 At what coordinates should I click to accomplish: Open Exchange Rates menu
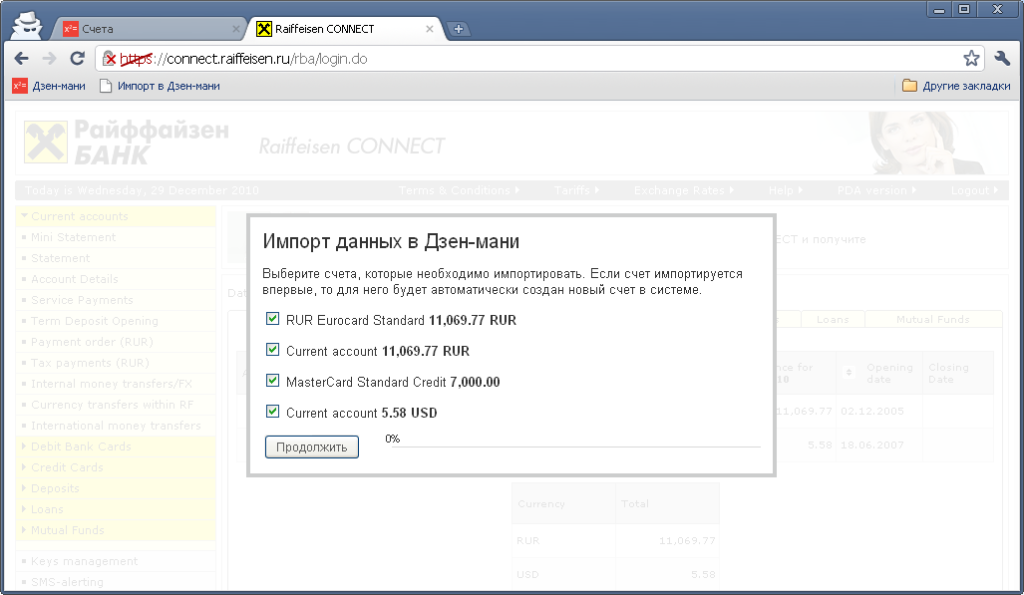pyautogui.click(x=684, y=190)
